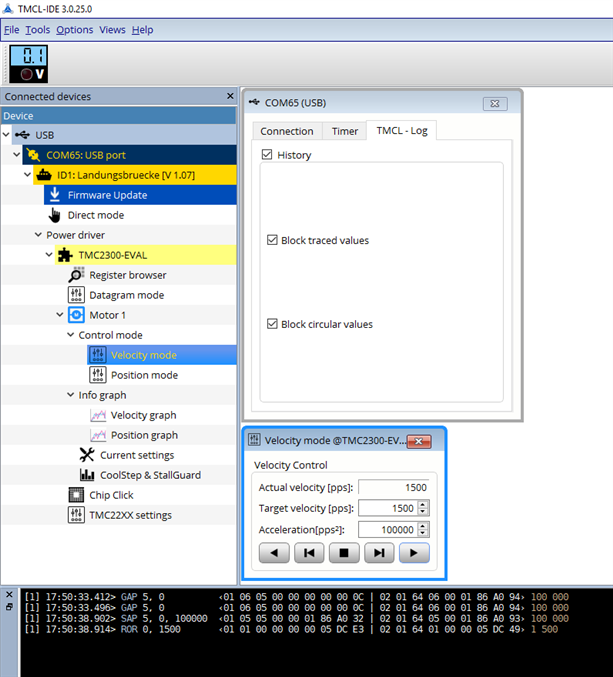
Task: Open CoolStep & StallGuard tree item
Action: (x=151, y=475)
